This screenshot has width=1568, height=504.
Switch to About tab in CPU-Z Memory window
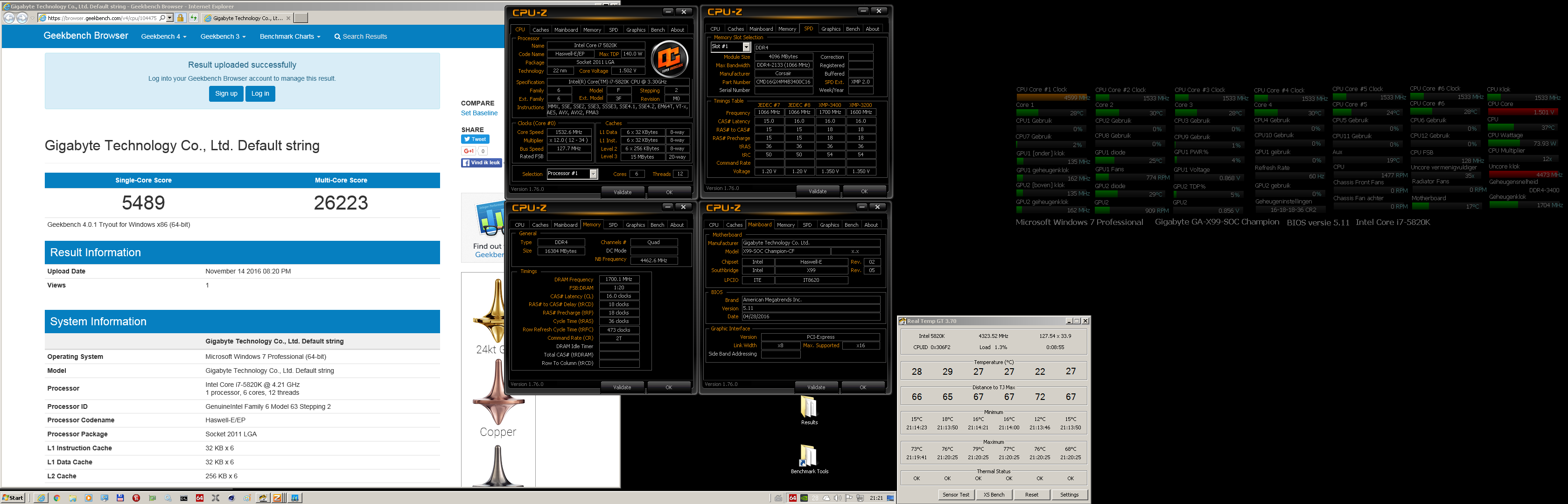[x=677, y=224]
